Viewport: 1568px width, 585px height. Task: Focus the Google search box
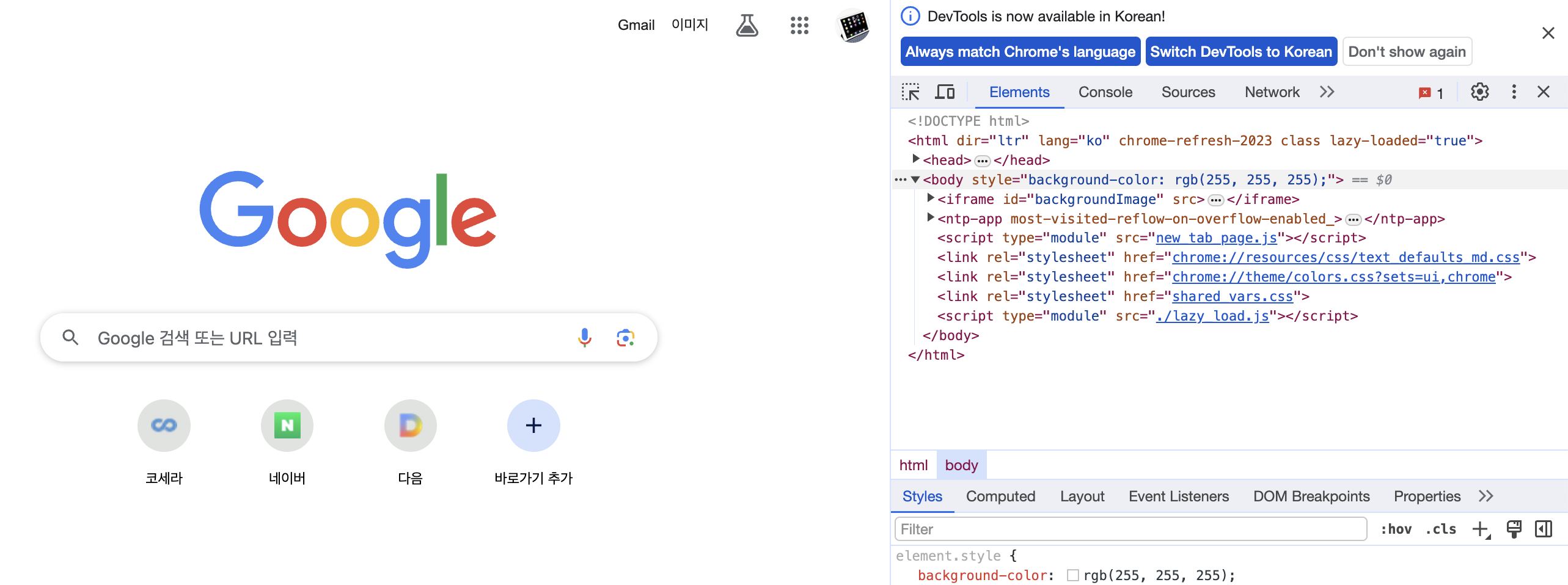348,338
